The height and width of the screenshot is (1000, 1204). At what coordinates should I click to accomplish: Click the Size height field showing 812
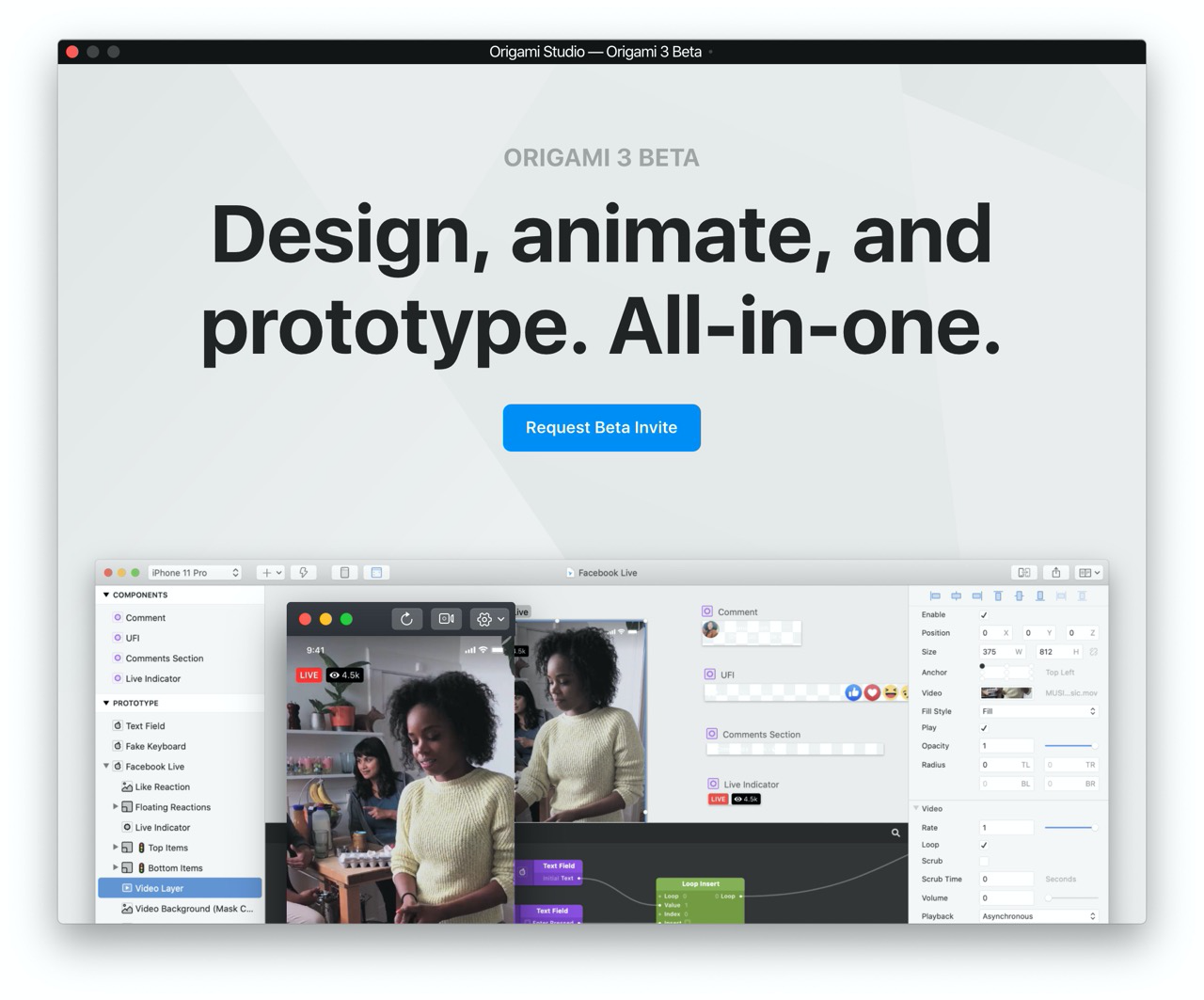pos(1059,652)
